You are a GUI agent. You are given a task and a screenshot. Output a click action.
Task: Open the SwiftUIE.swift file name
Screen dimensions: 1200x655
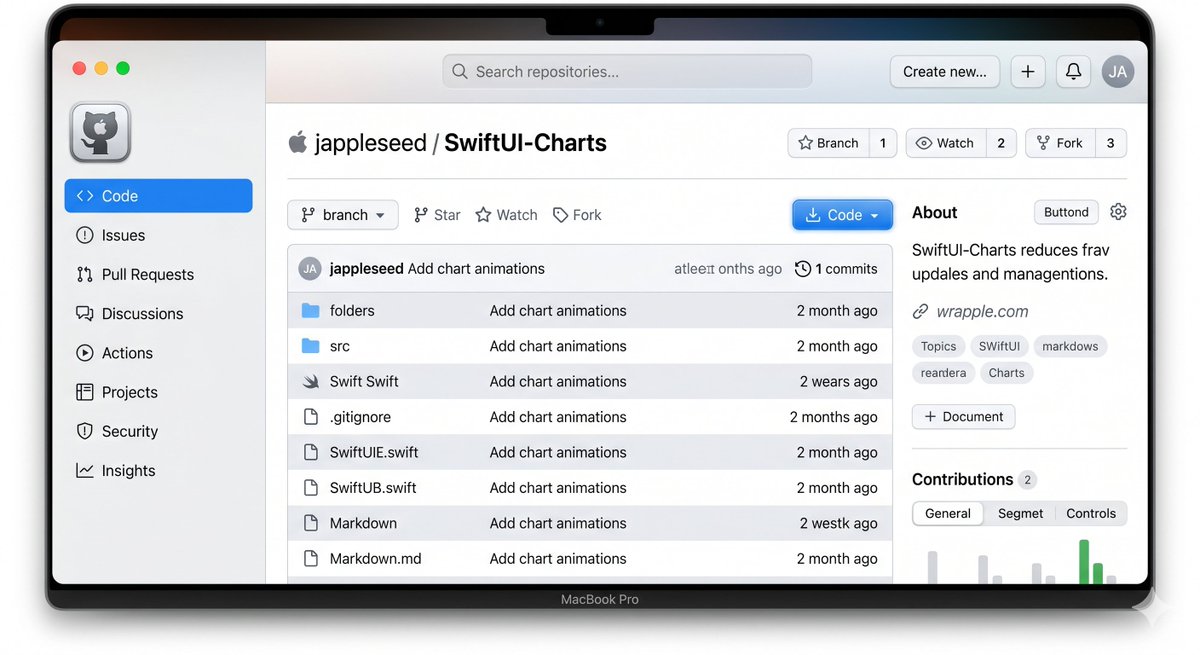pyautogui.click(x=374, y=452)
